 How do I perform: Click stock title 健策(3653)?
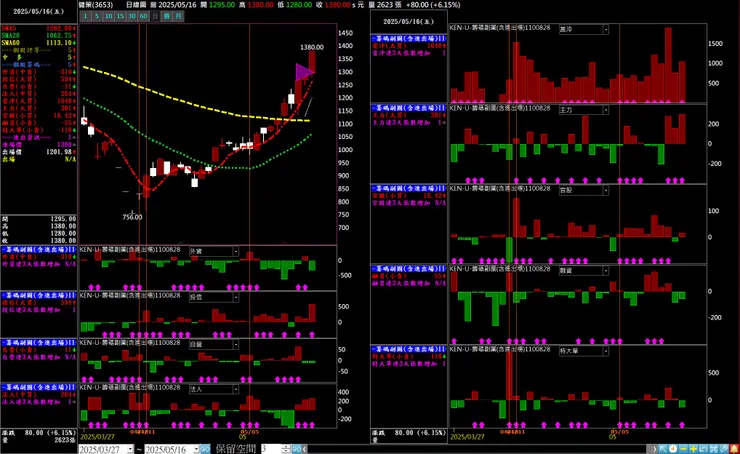(96, 5)
